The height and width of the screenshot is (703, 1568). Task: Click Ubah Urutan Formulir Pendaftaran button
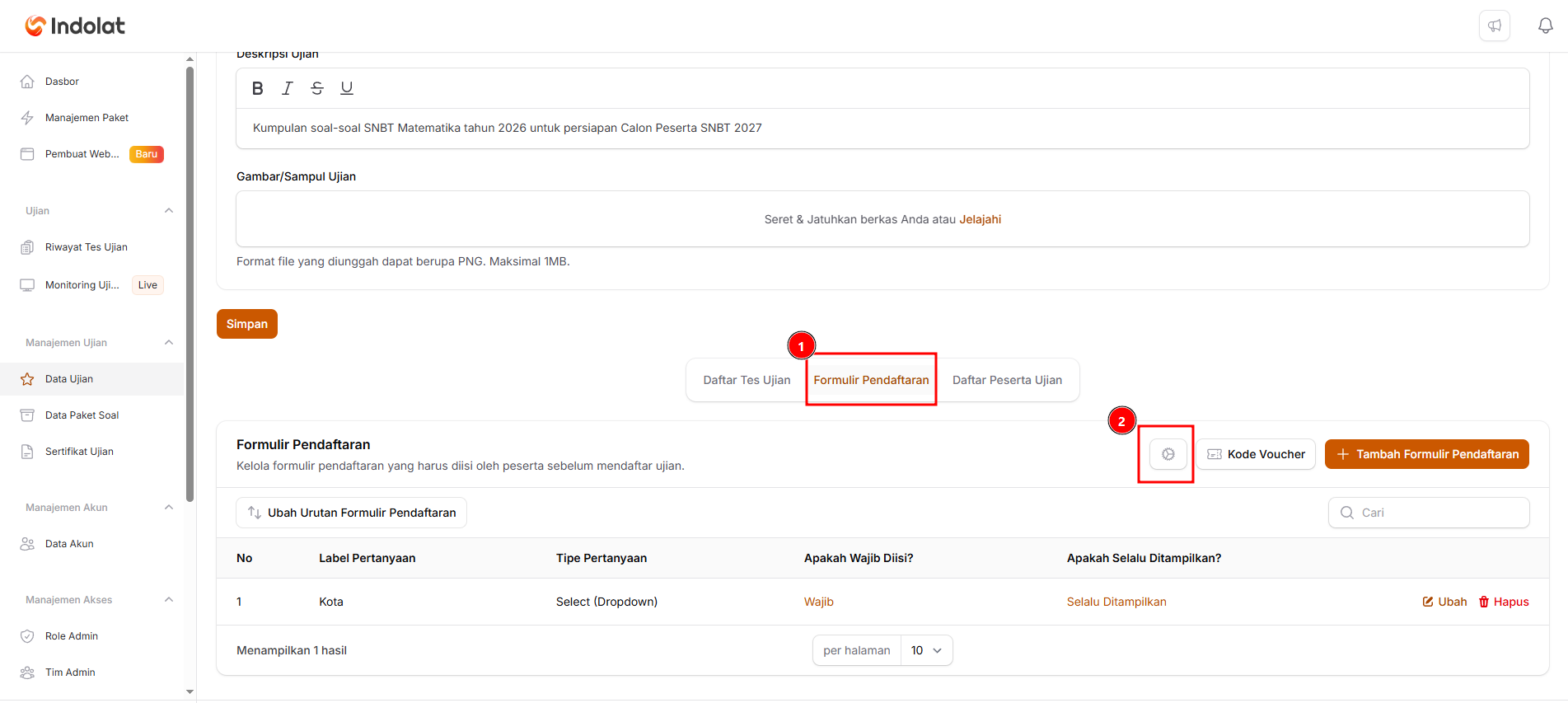pyautogui.click(x=352, y=513)
